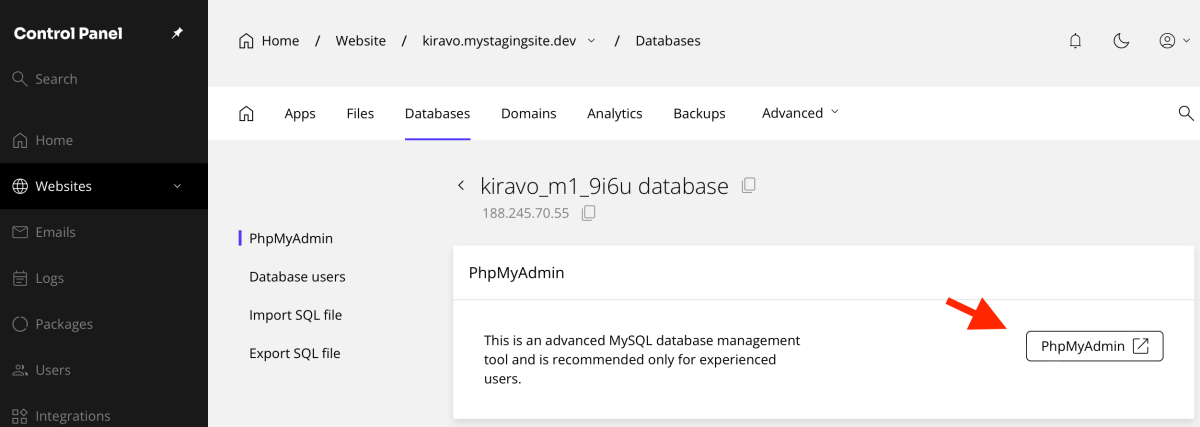
Task: Click the Databases breadcrumb
Action: click(668, 41)
